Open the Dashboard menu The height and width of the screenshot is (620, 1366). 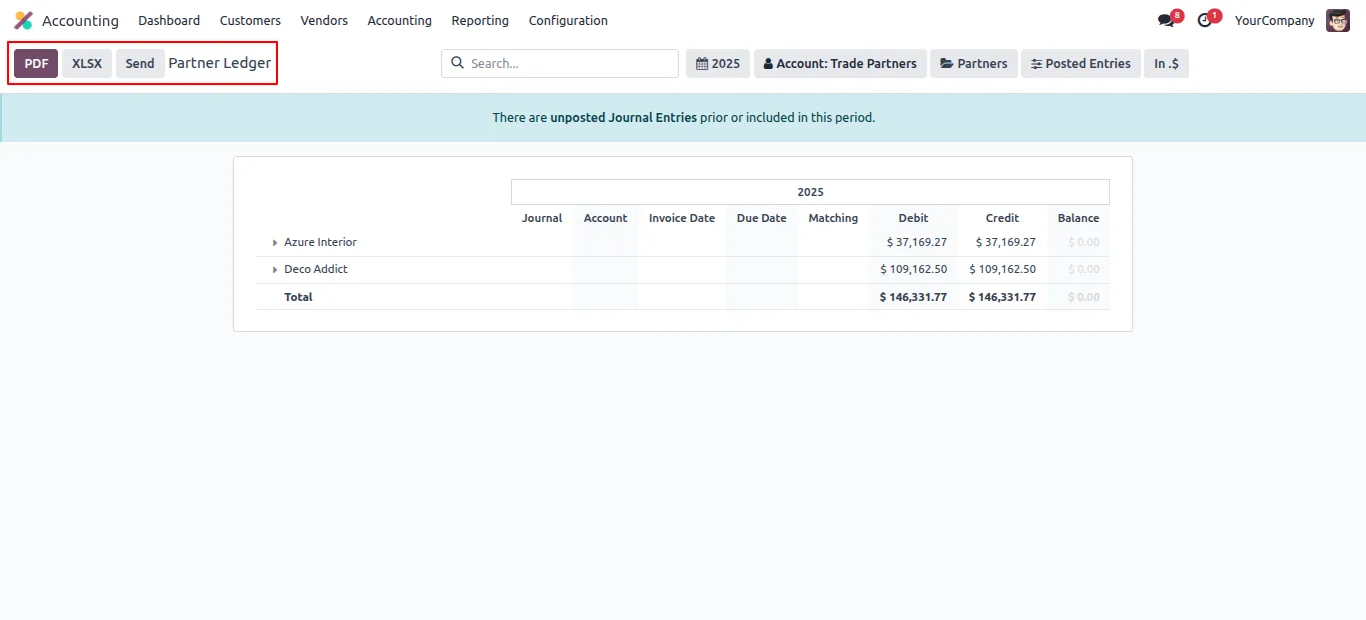pyautogui.click(x=169, y=20)
